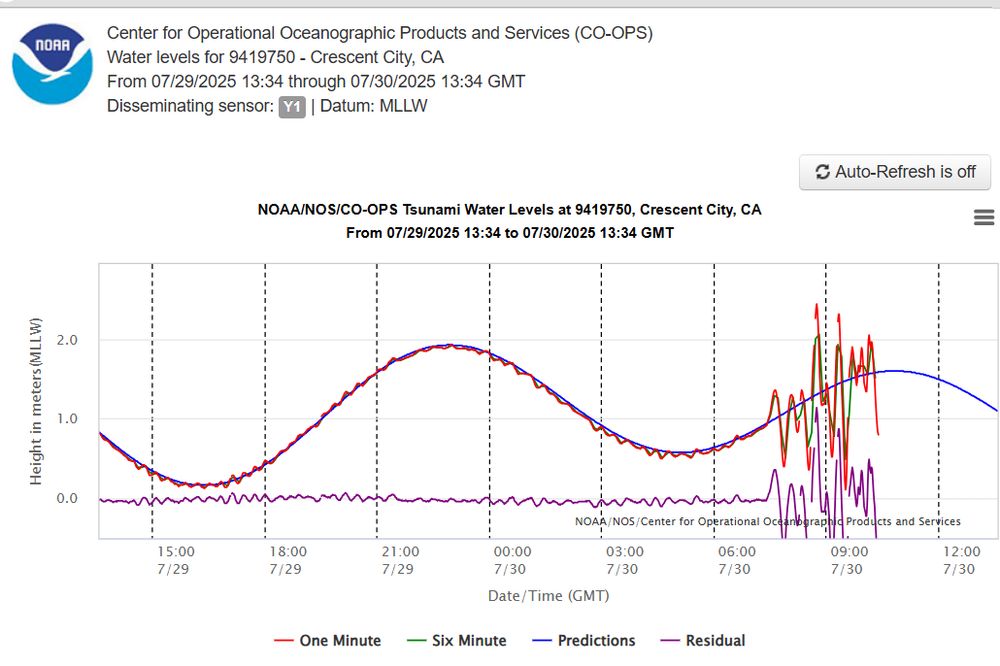This screenshot has height=666, width=1000.
Task: Click the 'Height in meters(MLLW)' axis label
Action: (x=36, y=401)
